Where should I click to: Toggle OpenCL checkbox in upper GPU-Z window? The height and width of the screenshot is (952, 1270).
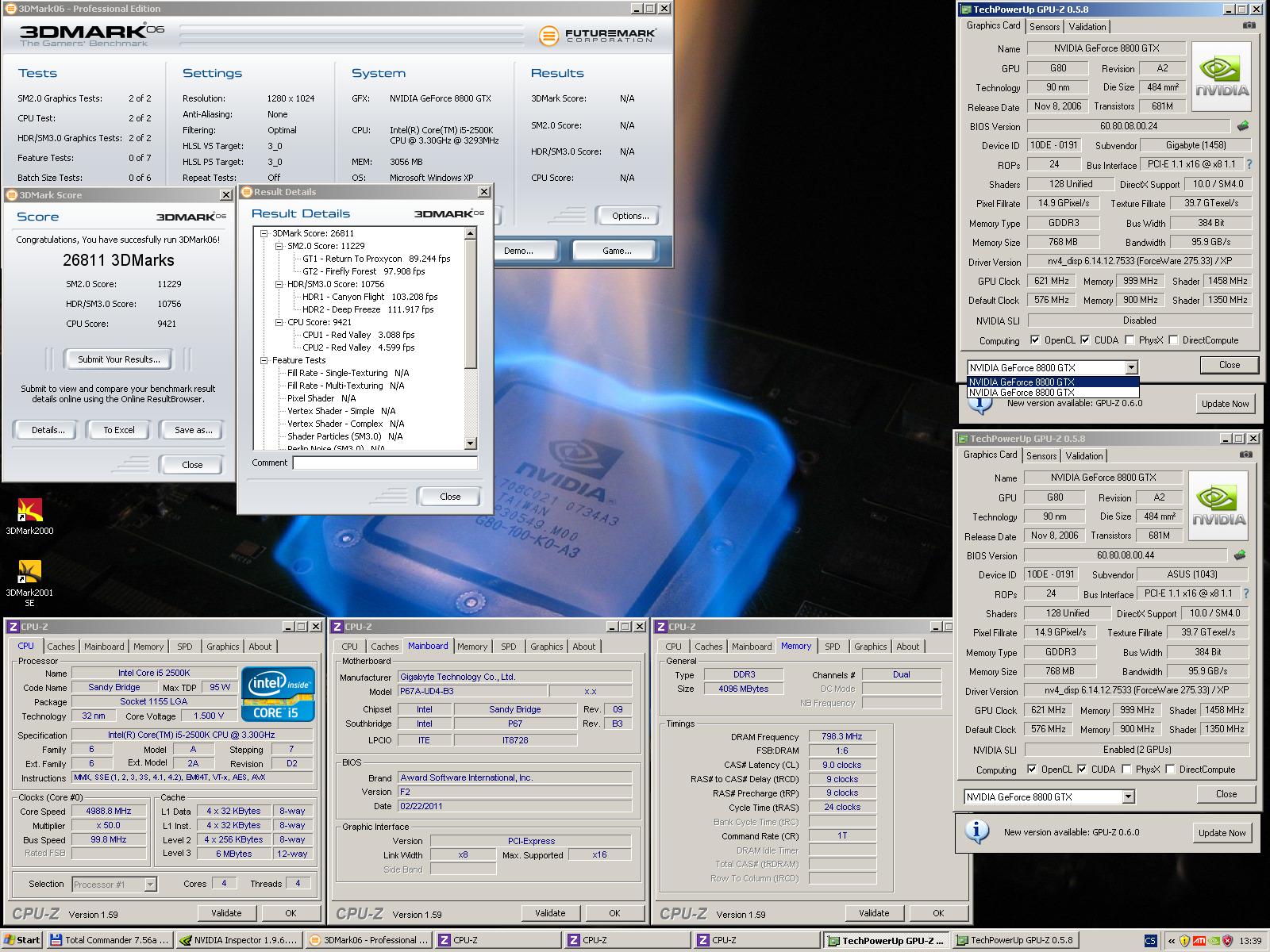(x=1034, y=340)
